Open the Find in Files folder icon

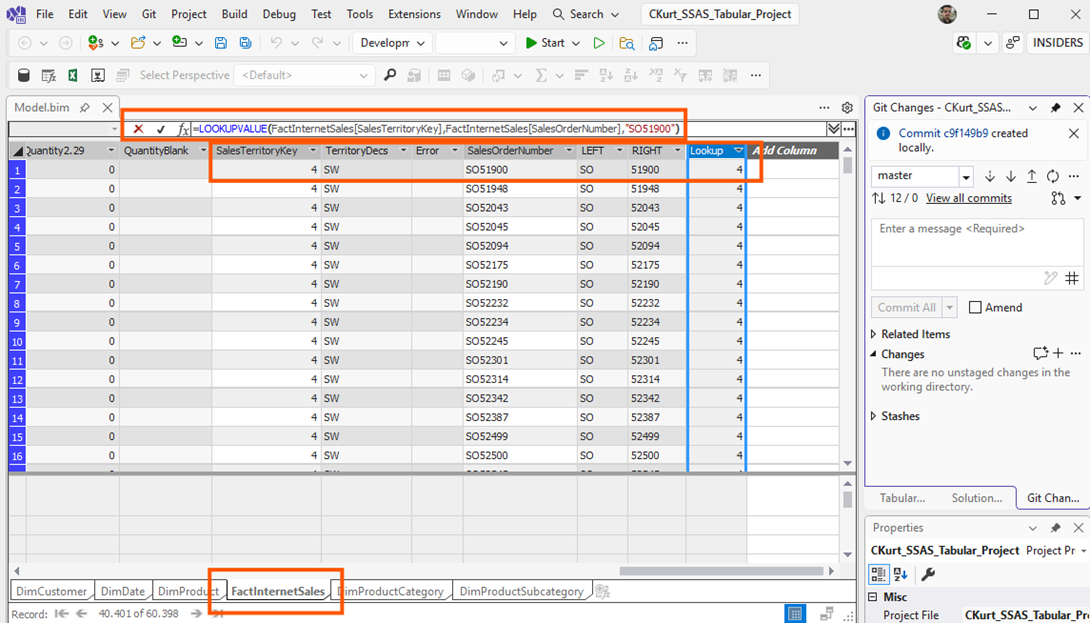[x=627, y=43]
